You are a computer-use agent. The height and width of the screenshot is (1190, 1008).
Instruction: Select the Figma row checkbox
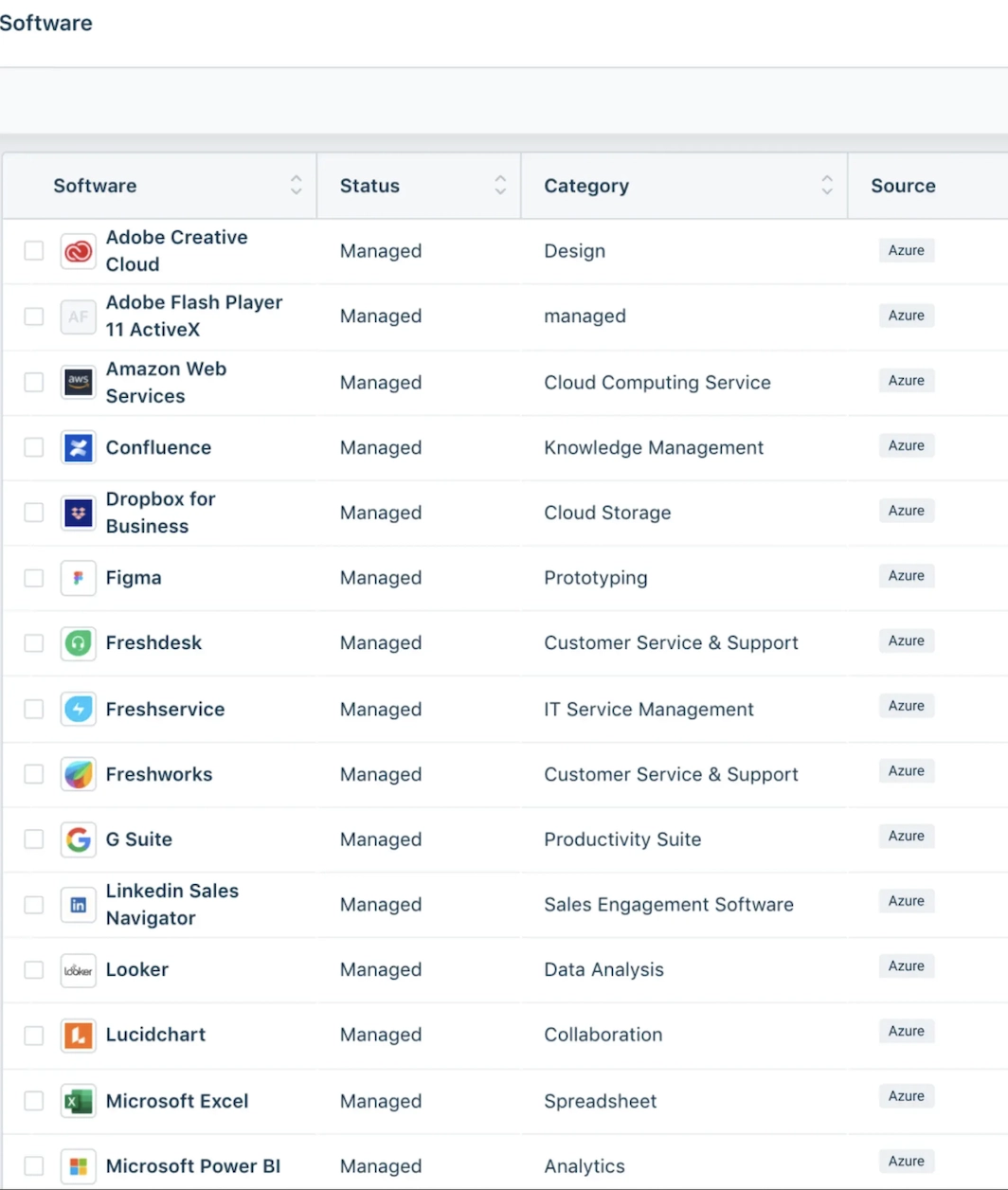[x=34, y=578]
